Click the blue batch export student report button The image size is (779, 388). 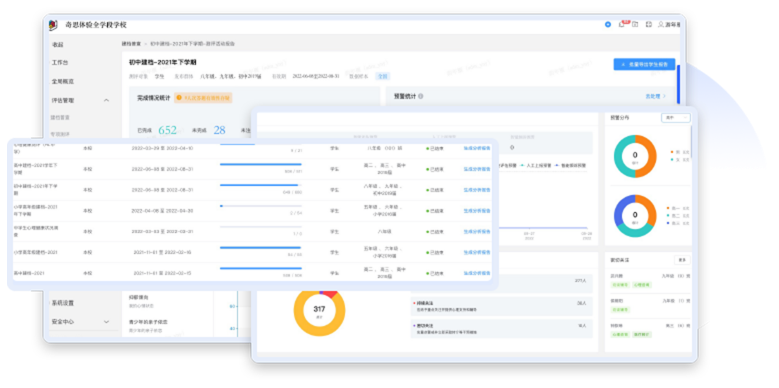644,64
